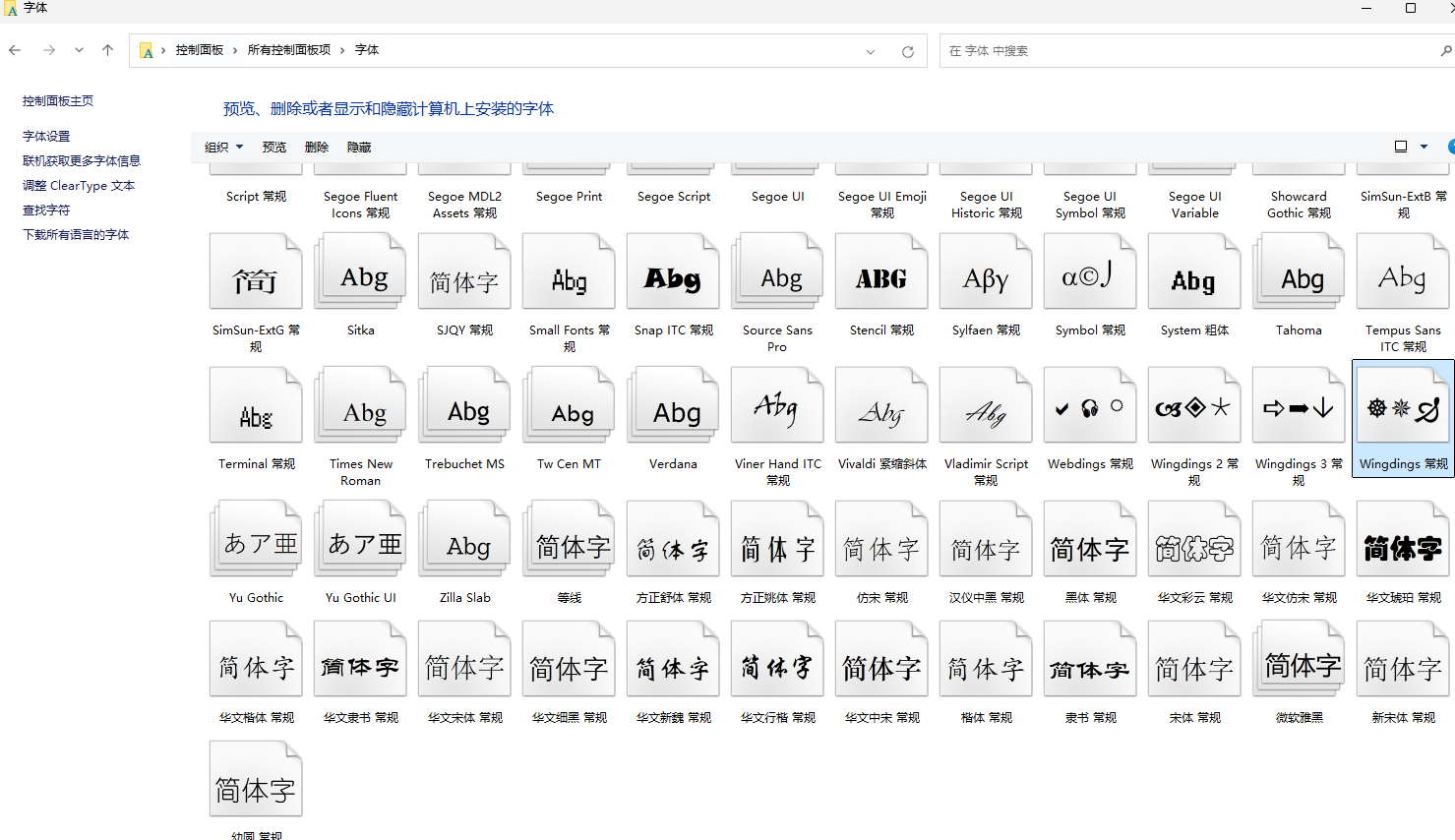This screenshot has width=1455, height=840.
Task: Select the 黑体 font icon
Action: coord(1090,540)
